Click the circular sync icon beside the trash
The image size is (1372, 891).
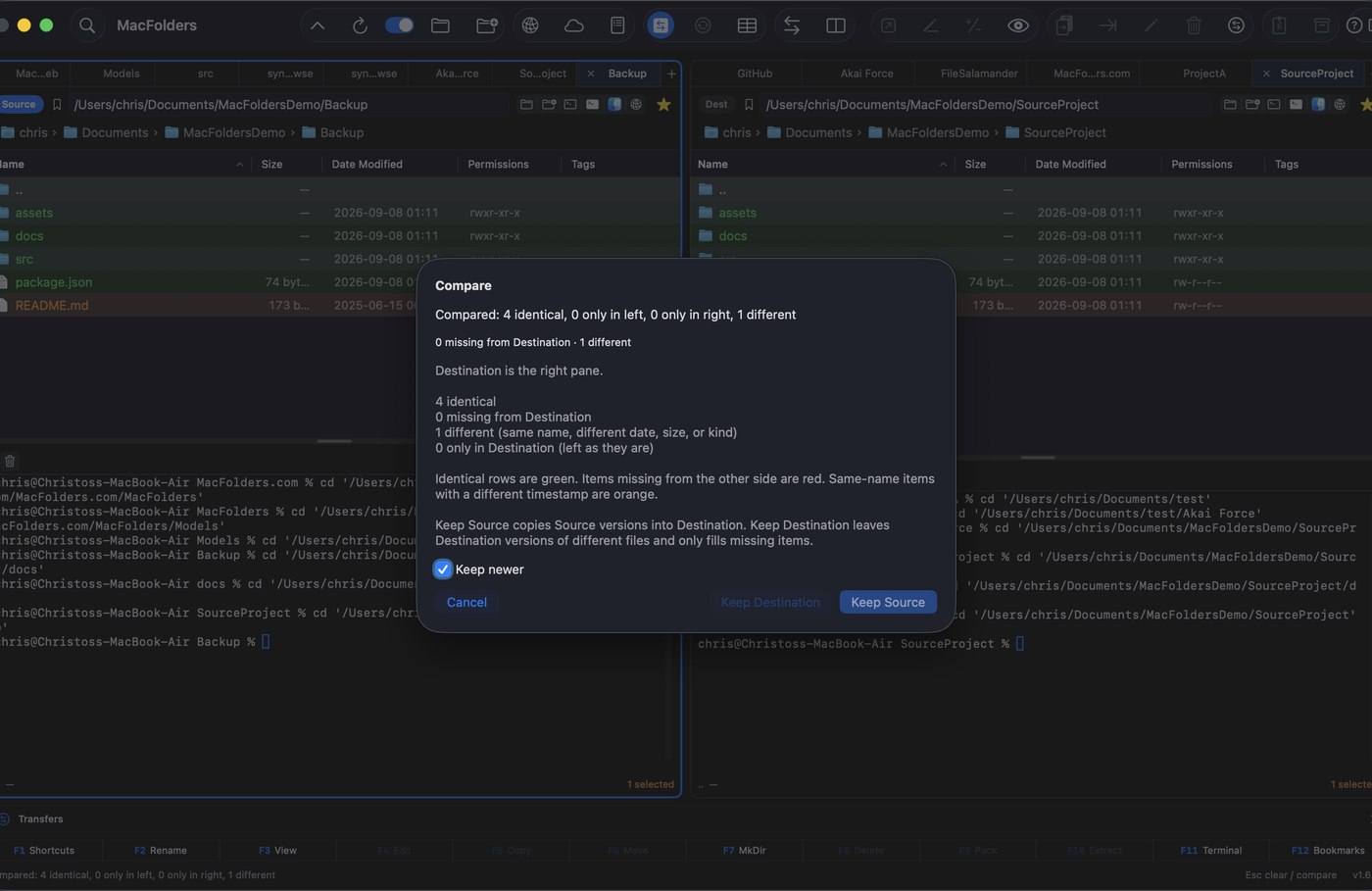(x=1237, y=25)
